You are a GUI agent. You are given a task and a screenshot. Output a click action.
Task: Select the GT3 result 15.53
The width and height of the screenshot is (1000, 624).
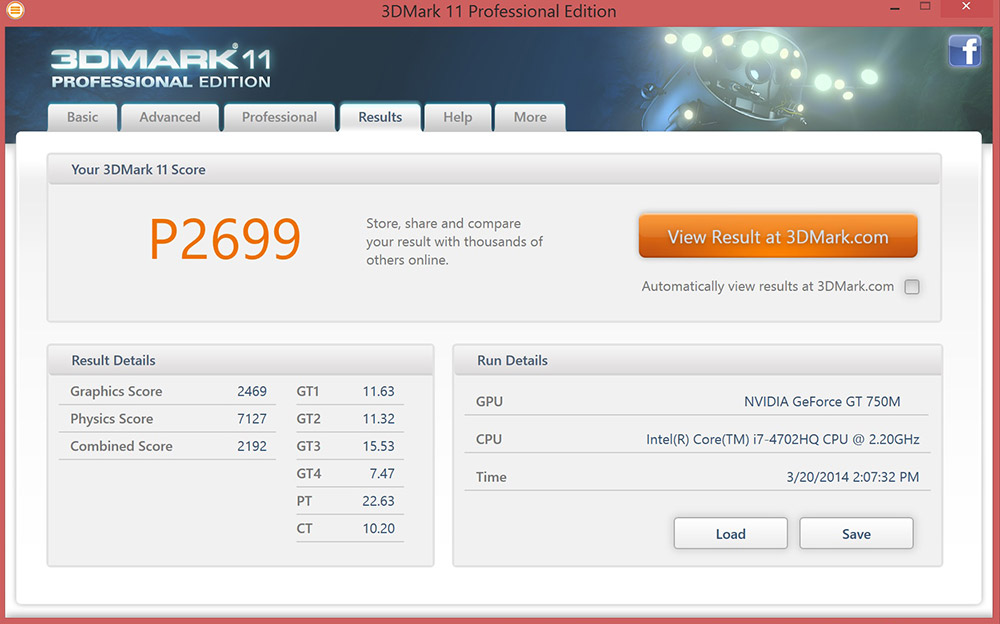click(379, 446)
